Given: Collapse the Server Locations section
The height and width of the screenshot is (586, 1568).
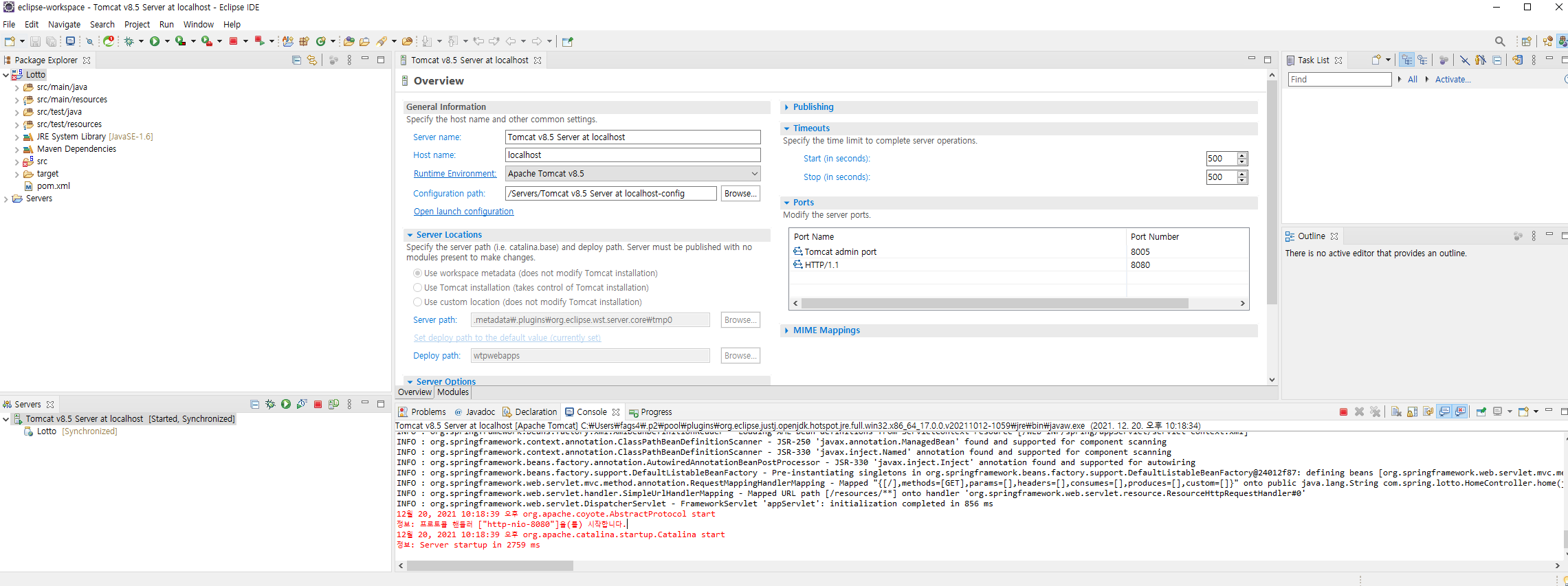Looking at the screenshot, I should tap(410, 235).
